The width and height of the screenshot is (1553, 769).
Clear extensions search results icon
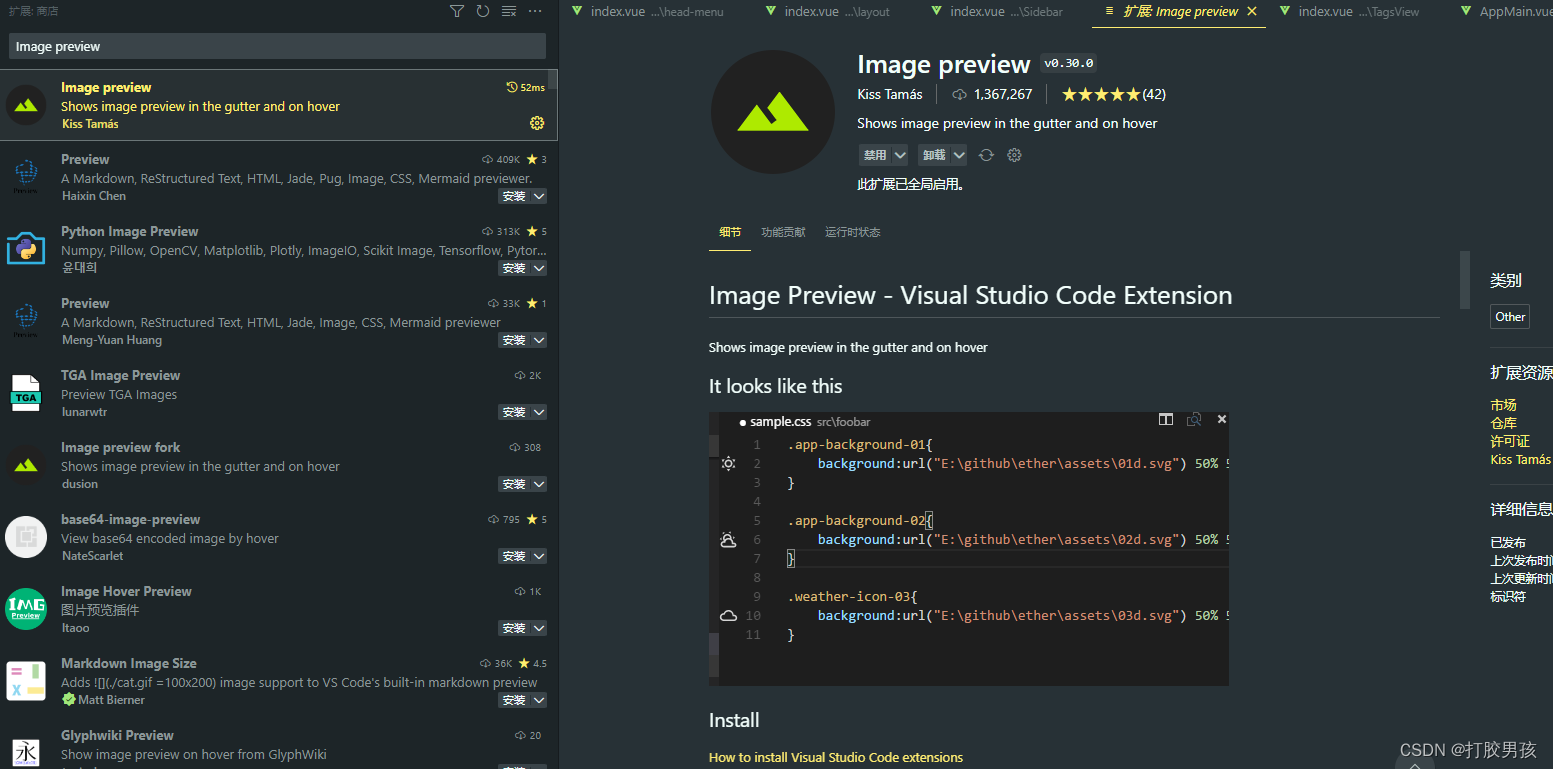tap(509, 11)
